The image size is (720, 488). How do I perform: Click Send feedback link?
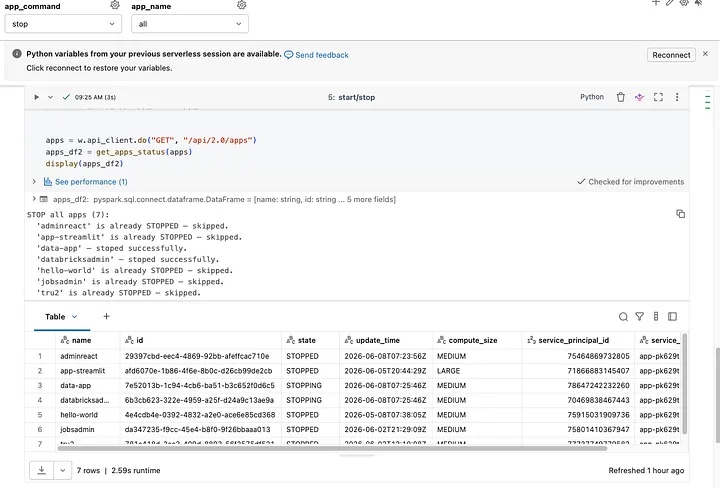[316, 55]
